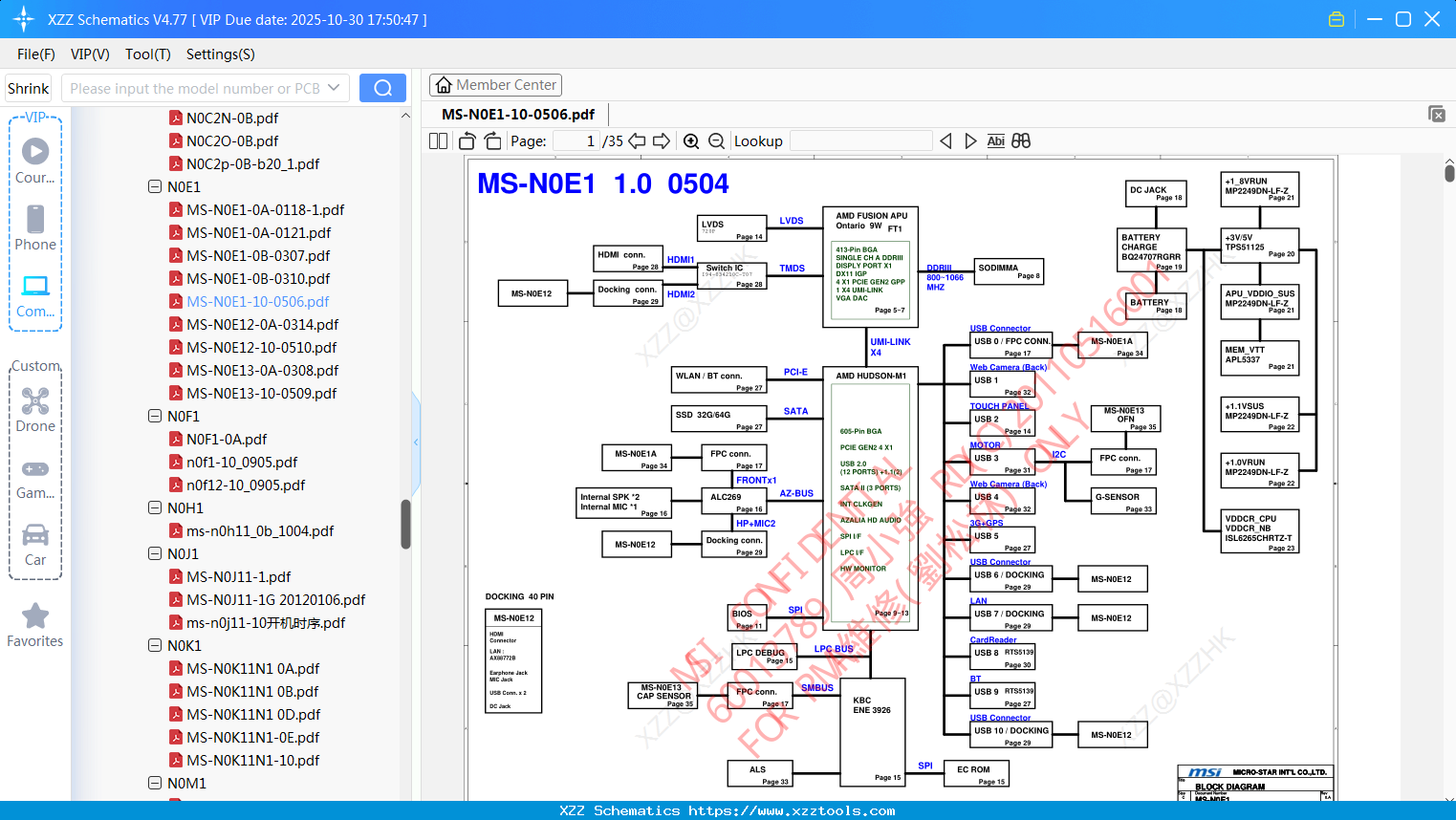Open MS-N0E1-0B-0310.pdf
The height and width of the screenshot is (820, 1456).
pyautogui.click(x=258, y=278)
